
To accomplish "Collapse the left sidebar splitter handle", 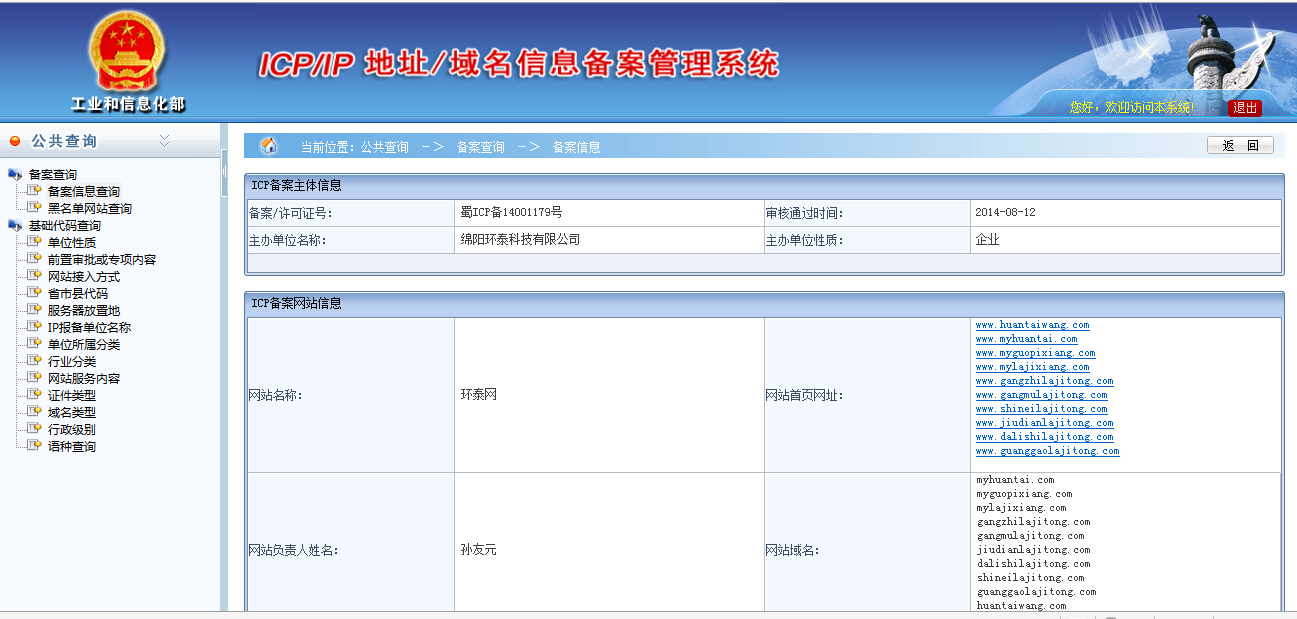I will coord(224,170).
